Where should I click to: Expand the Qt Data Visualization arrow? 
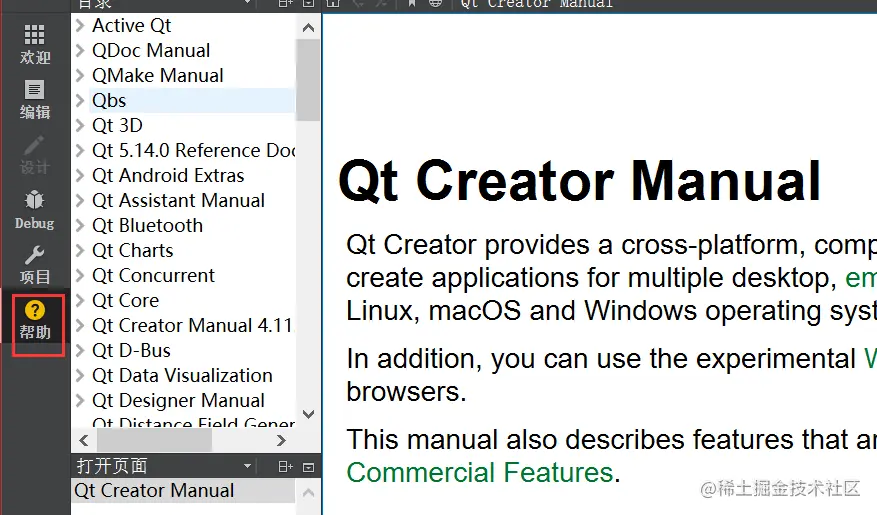point(80,375)
